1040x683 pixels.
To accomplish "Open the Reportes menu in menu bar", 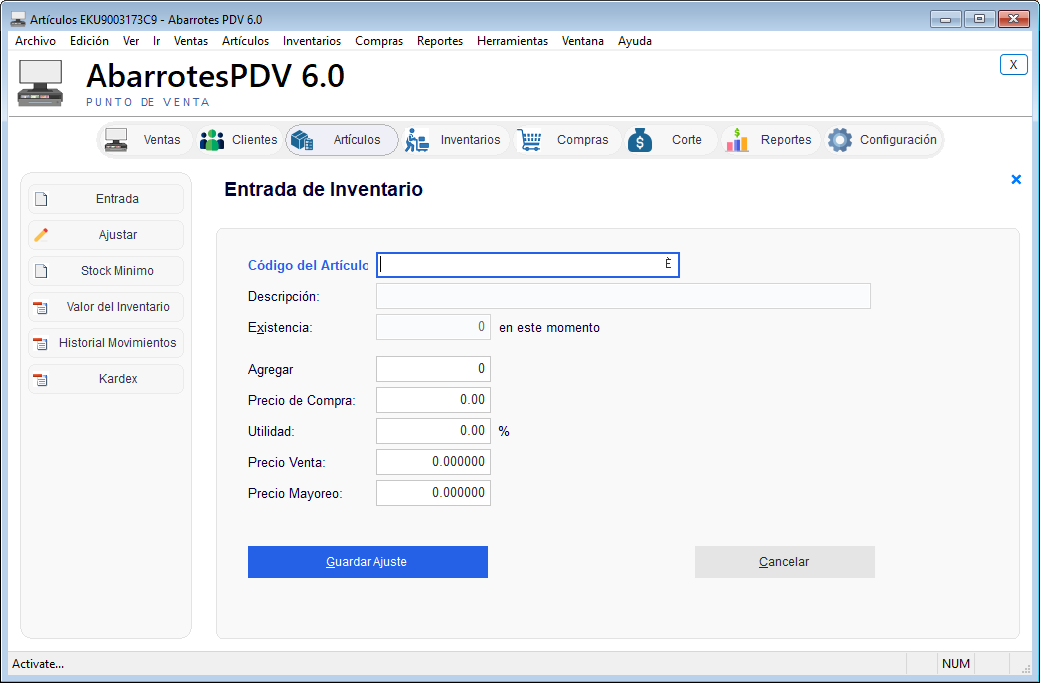I will point(440,41).
